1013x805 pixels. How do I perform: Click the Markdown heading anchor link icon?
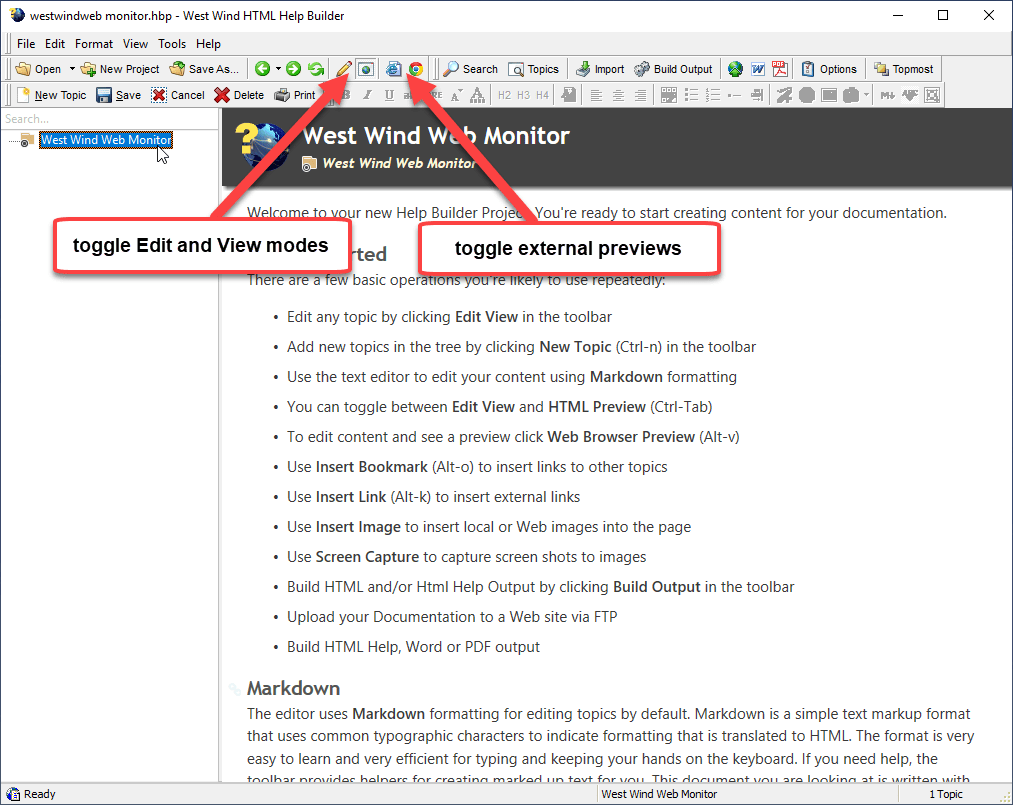pos(235,689)
